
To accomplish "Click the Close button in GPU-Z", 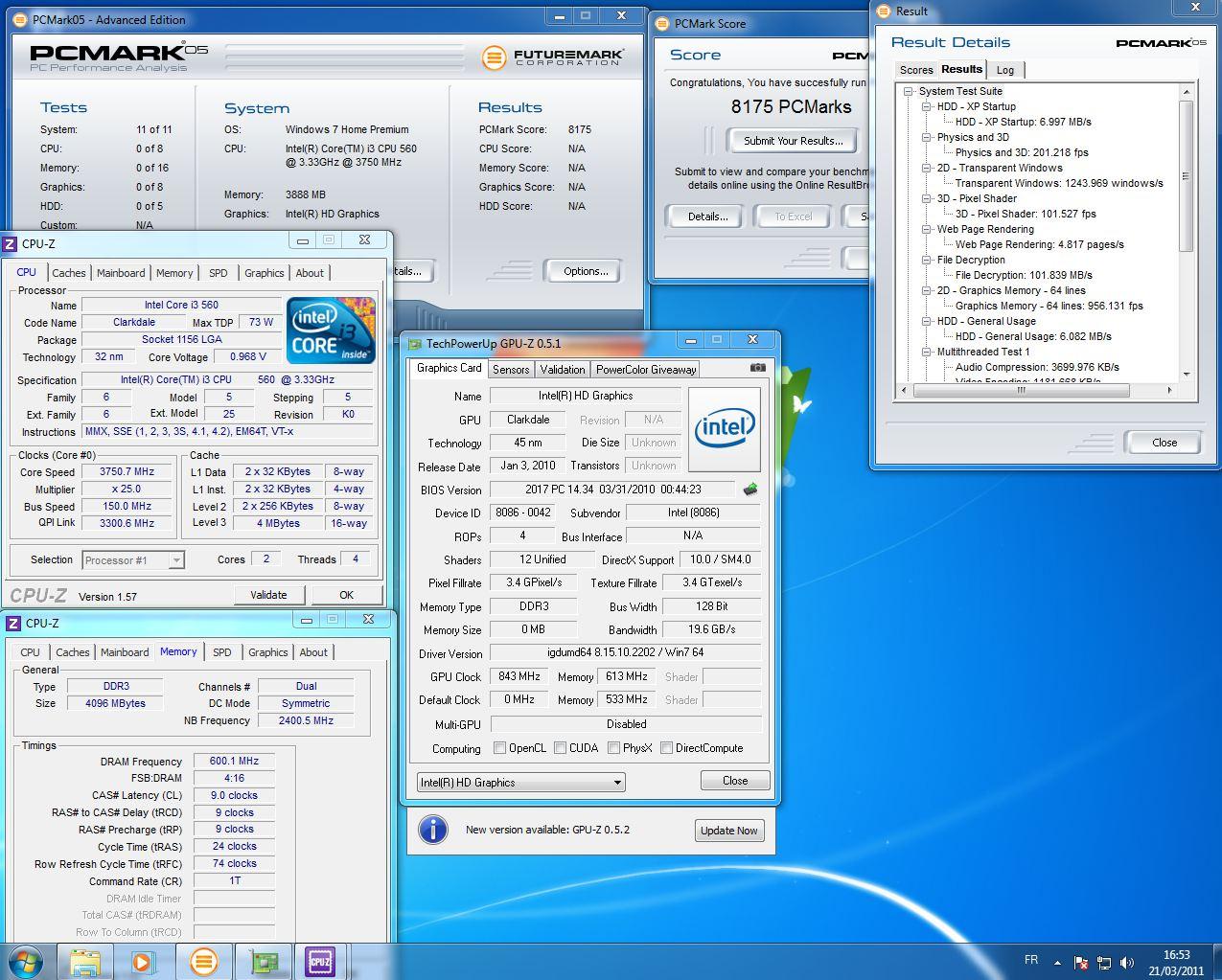I will (735, 781).
